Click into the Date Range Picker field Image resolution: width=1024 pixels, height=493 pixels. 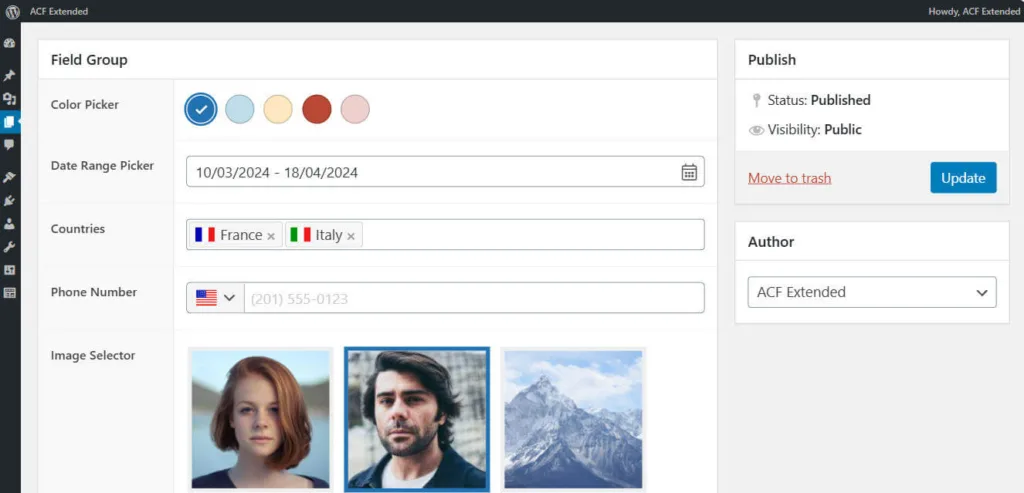point(445,172)
